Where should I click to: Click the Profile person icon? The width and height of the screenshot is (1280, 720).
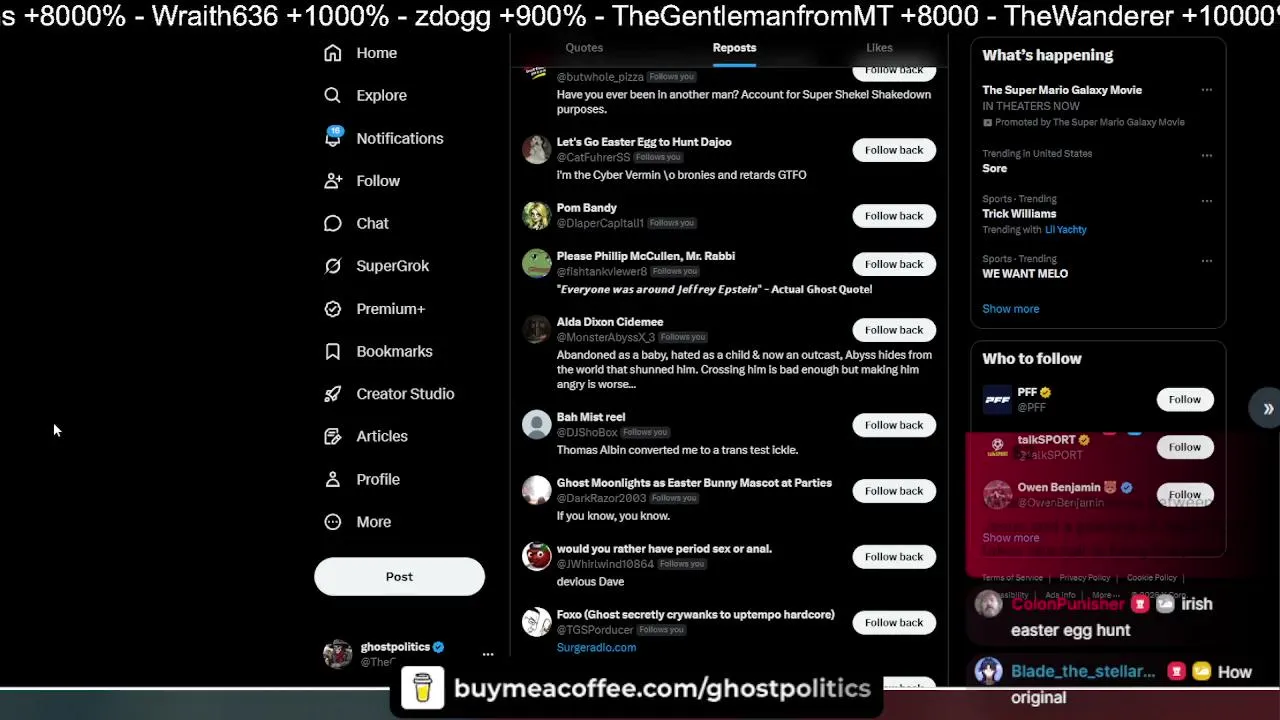[333, 479]
